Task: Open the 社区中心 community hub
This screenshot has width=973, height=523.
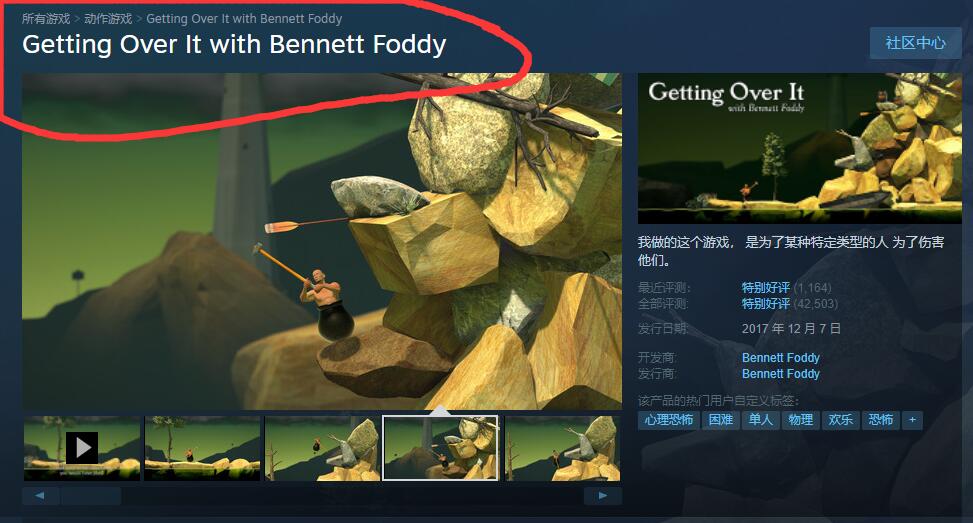Action: tap(915, 43)
